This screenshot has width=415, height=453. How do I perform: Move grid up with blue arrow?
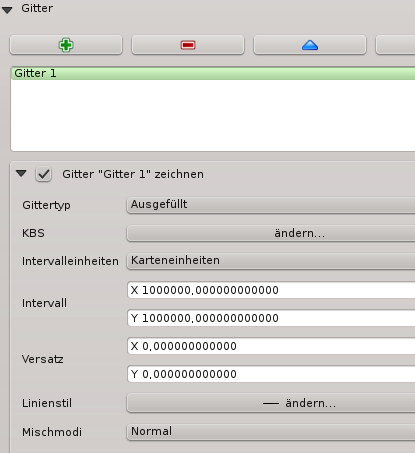[310, 45]
